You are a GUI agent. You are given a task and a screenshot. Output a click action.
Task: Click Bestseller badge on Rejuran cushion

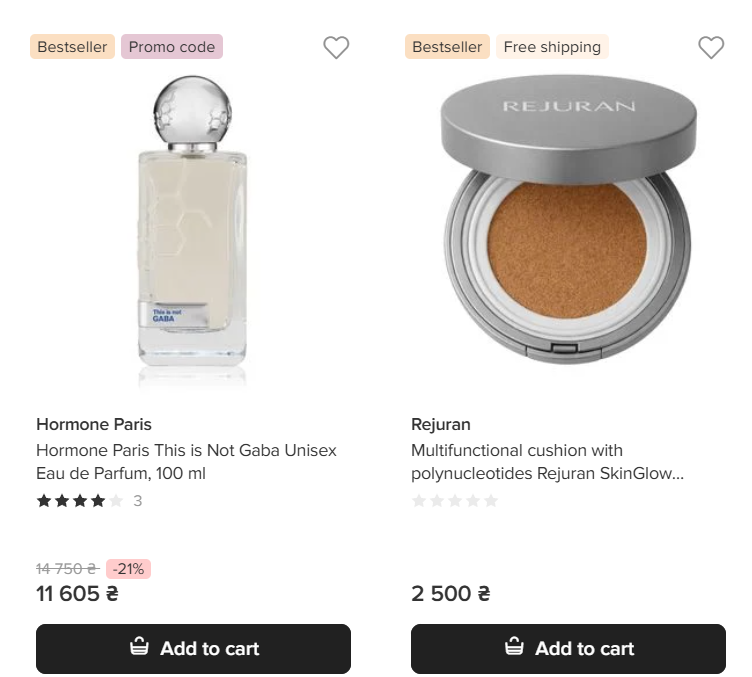click(x=447, y=47)
